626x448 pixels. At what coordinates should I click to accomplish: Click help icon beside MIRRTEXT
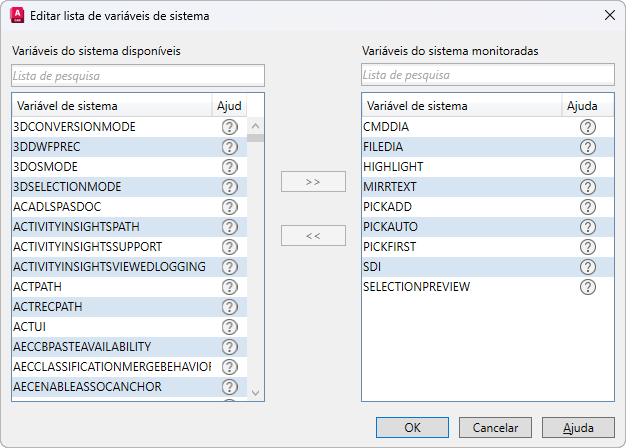(587, 187)
